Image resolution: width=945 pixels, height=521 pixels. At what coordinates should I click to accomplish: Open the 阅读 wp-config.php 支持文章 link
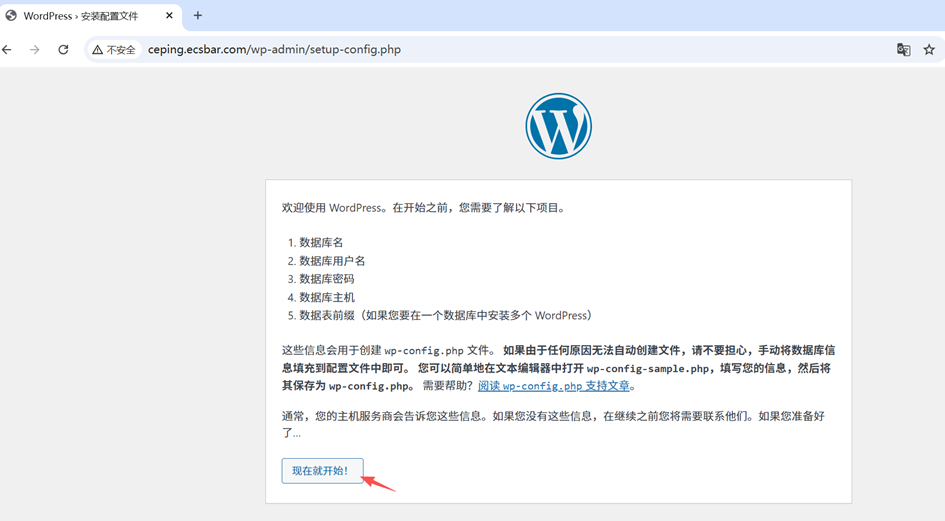(x=555, y=386)
